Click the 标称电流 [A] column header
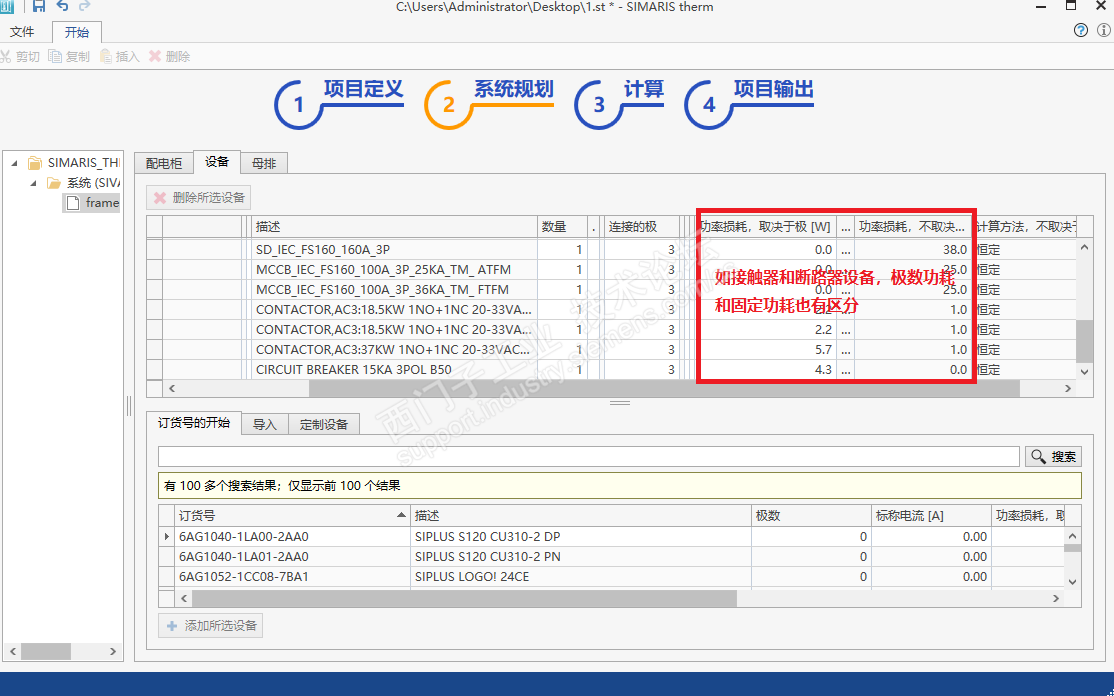1114x696 pixels. (x=931, y=516)
